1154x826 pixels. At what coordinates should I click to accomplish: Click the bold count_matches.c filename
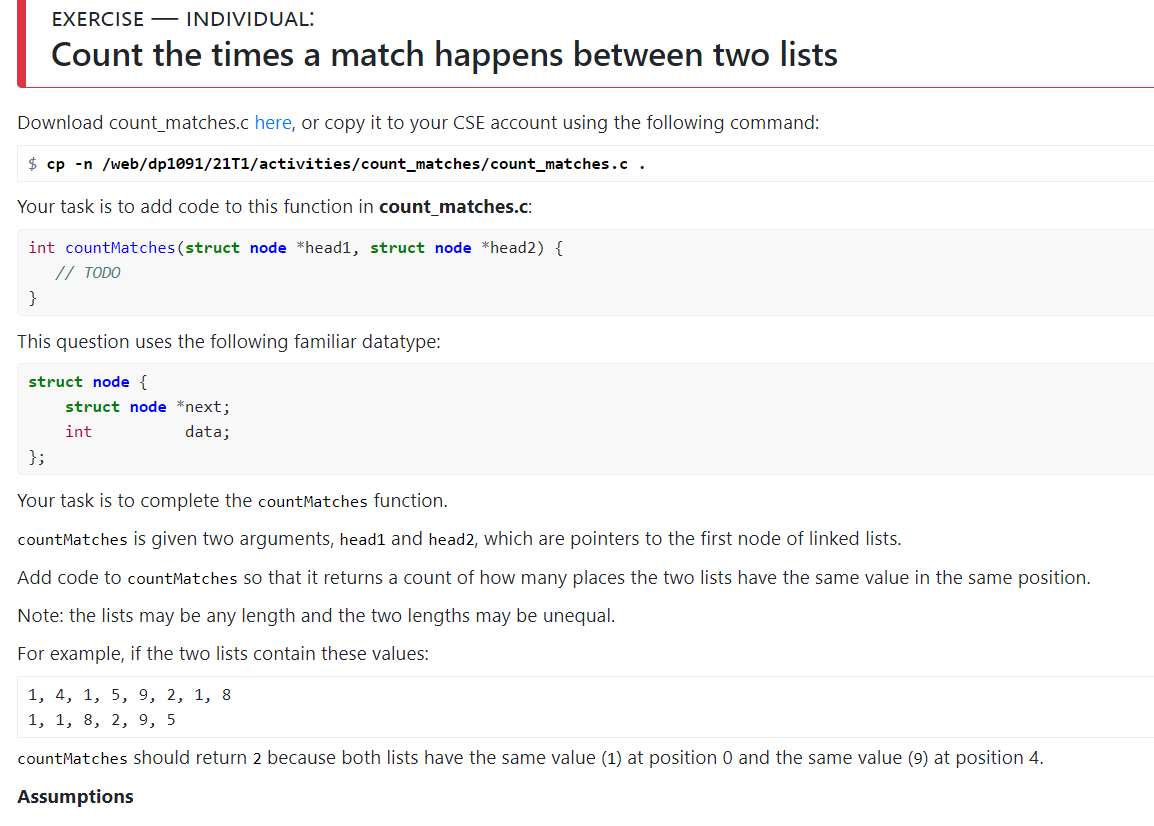(453, 207)
